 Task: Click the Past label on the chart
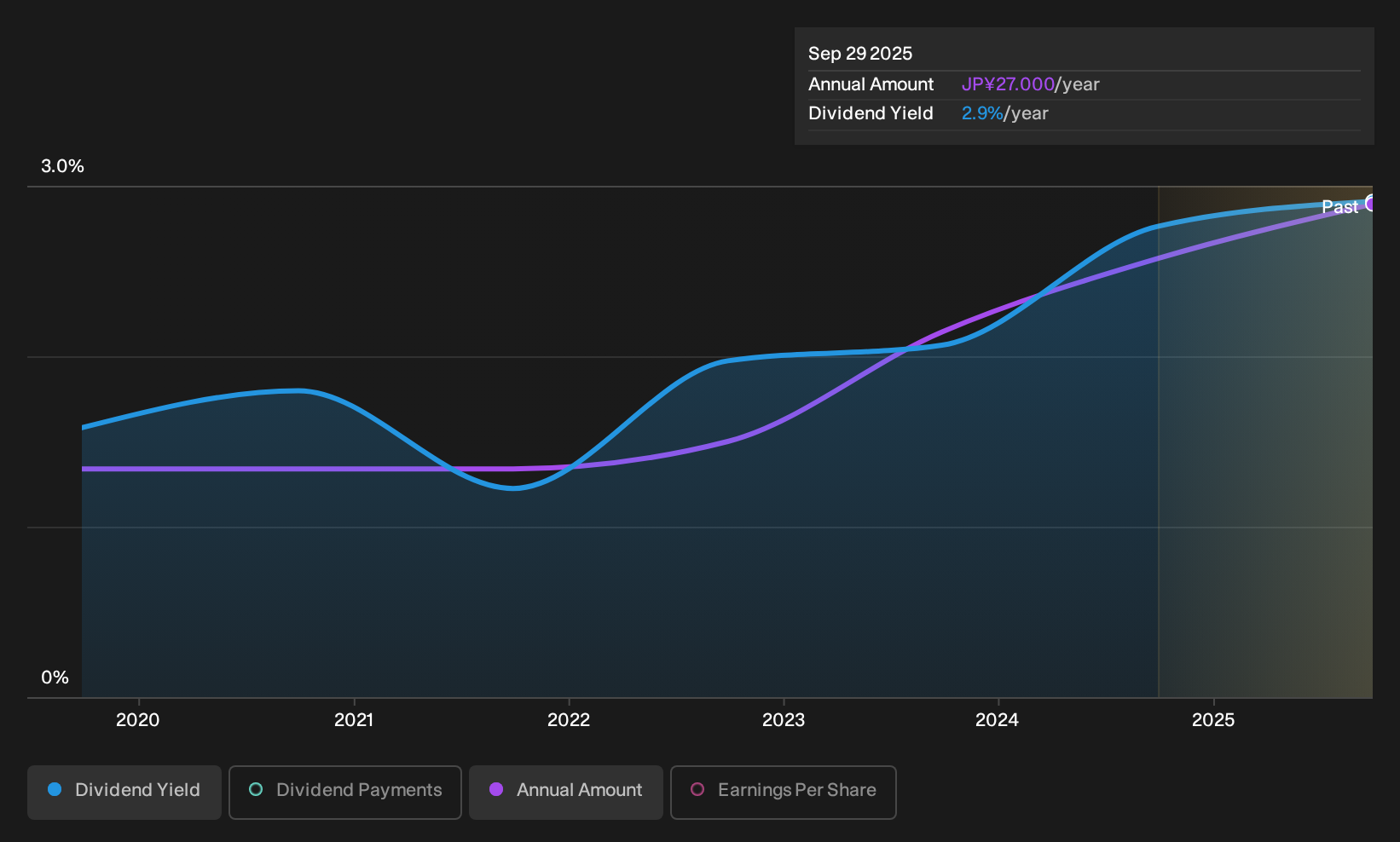[x=1339, y=207]
